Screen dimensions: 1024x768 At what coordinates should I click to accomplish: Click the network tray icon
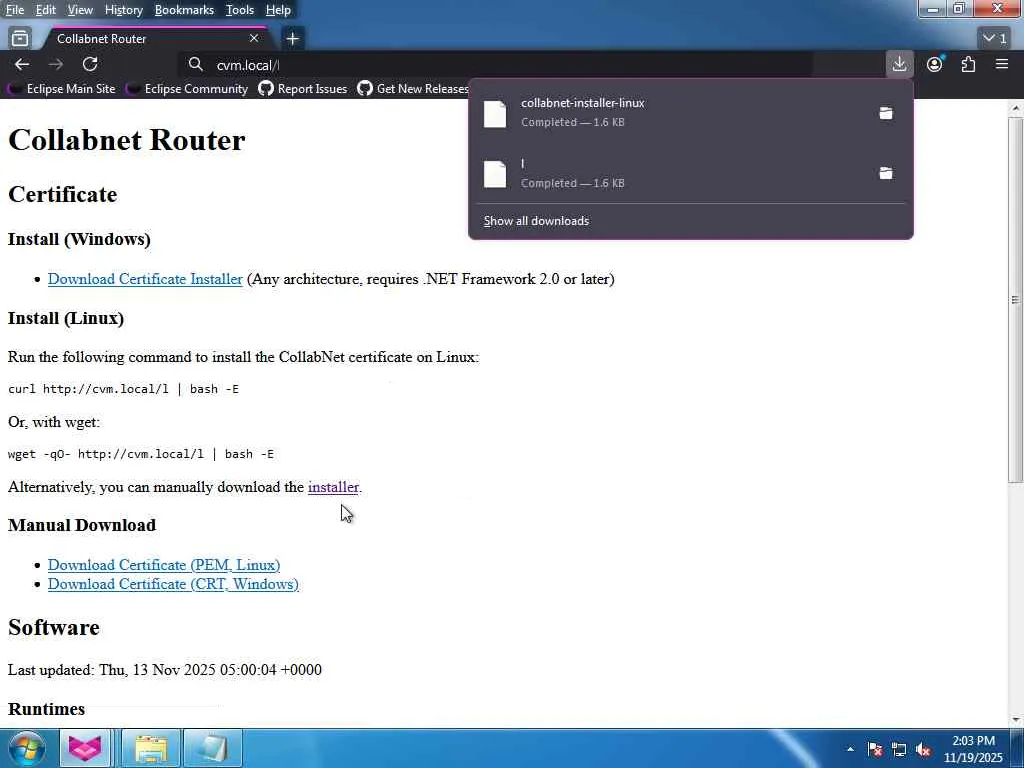point(899,749)
